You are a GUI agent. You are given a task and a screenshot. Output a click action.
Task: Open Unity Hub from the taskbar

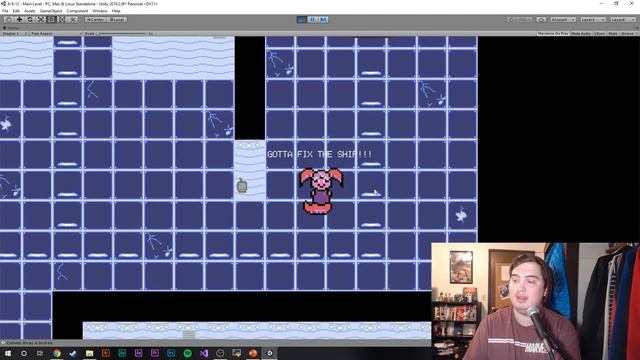point(220,353)
